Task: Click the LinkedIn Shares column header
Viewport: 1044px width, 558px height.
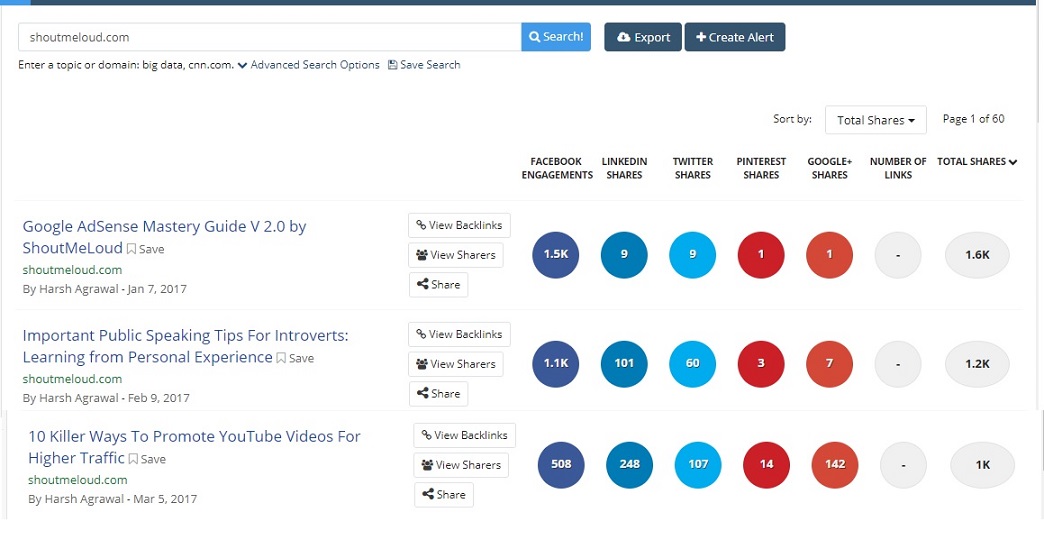Action: point(625,168)
